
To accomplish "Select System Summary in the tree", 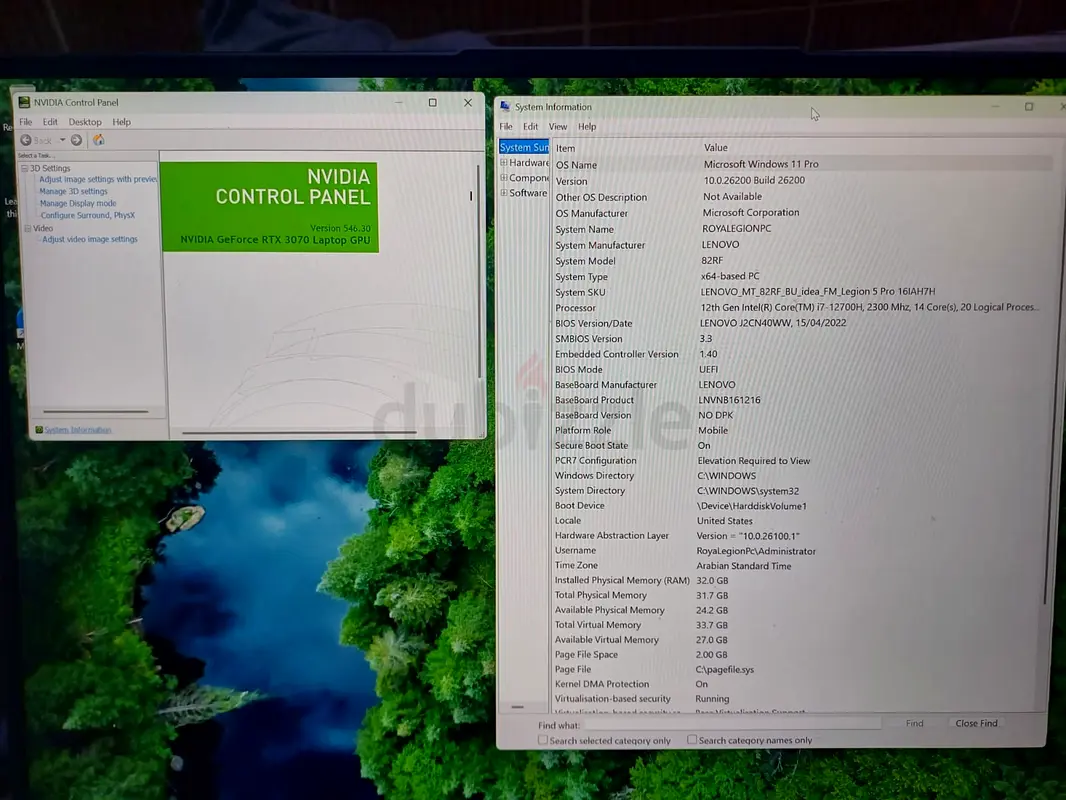I will (524, 147).
